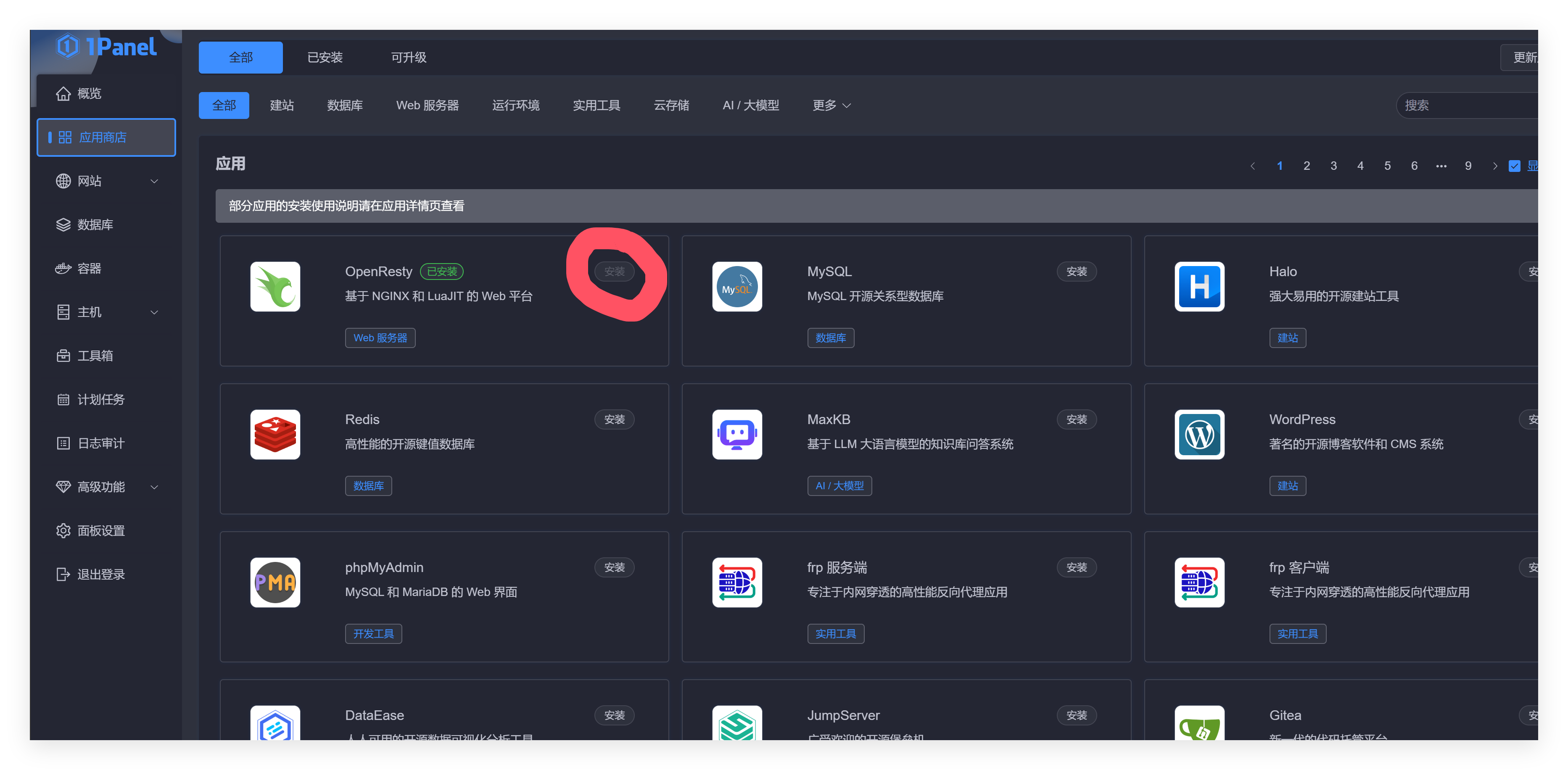The height and width of the screenshot is (770, 1568).
Task: Expand pagination ellipsis for more pages
Action: (1441, 166)
